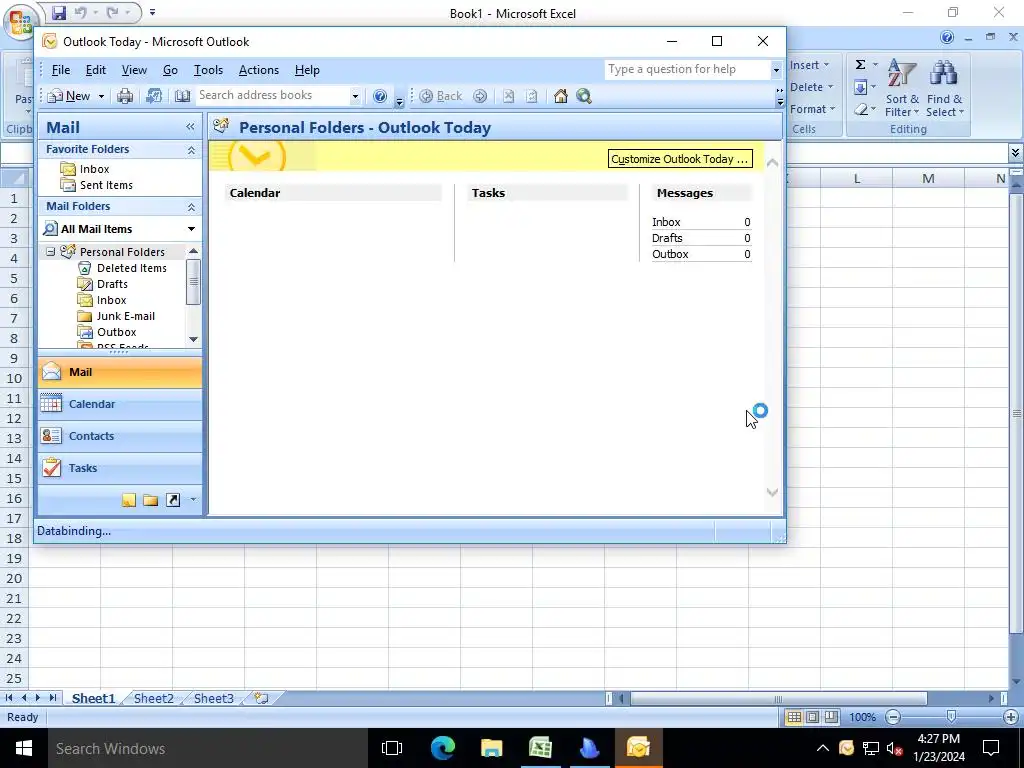Click the Windows Start button
The width and height of the screenshot is (1024, 768).
24,748
